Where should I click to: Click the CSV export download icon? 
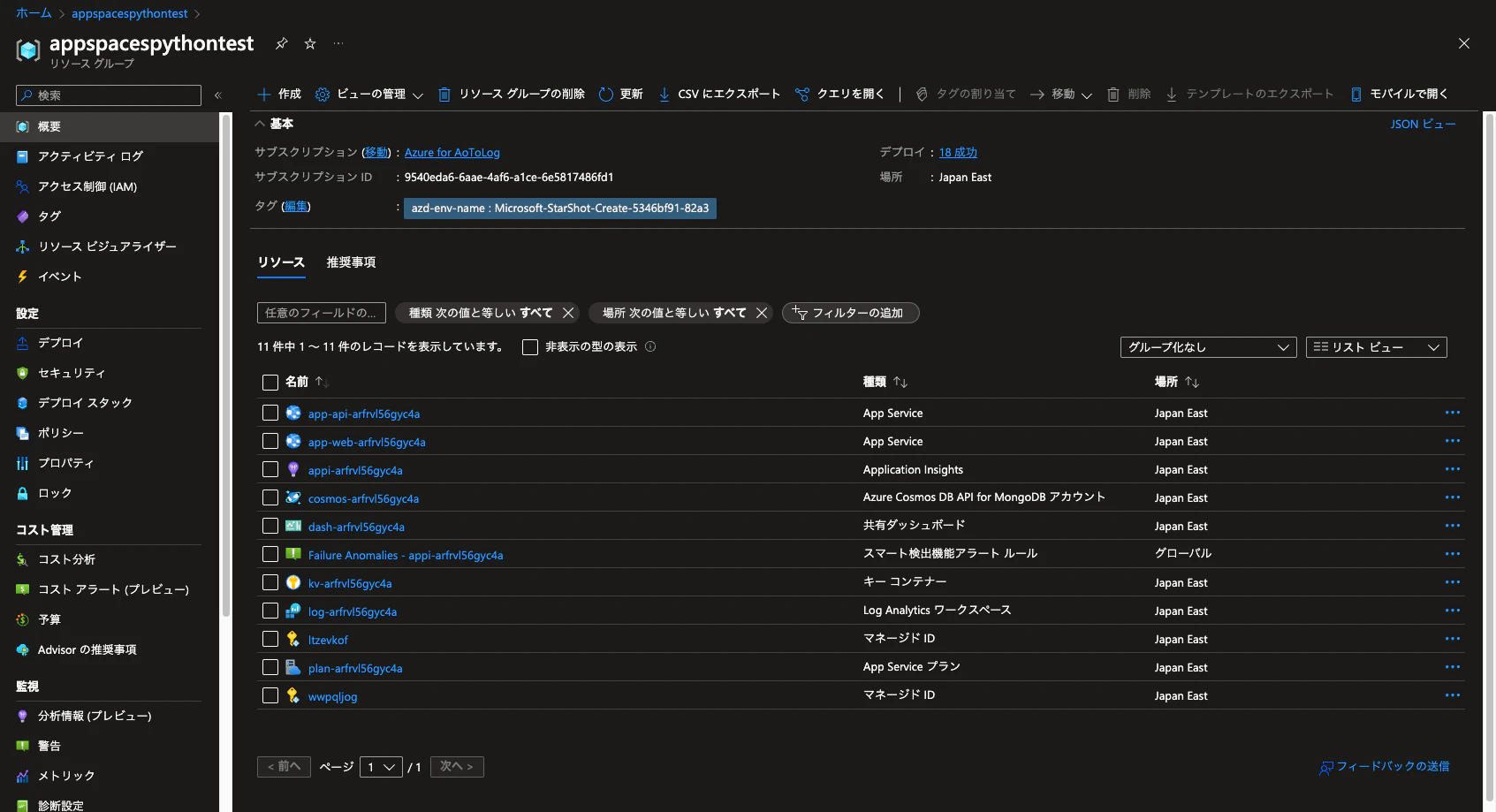click(x=664, y=95)
